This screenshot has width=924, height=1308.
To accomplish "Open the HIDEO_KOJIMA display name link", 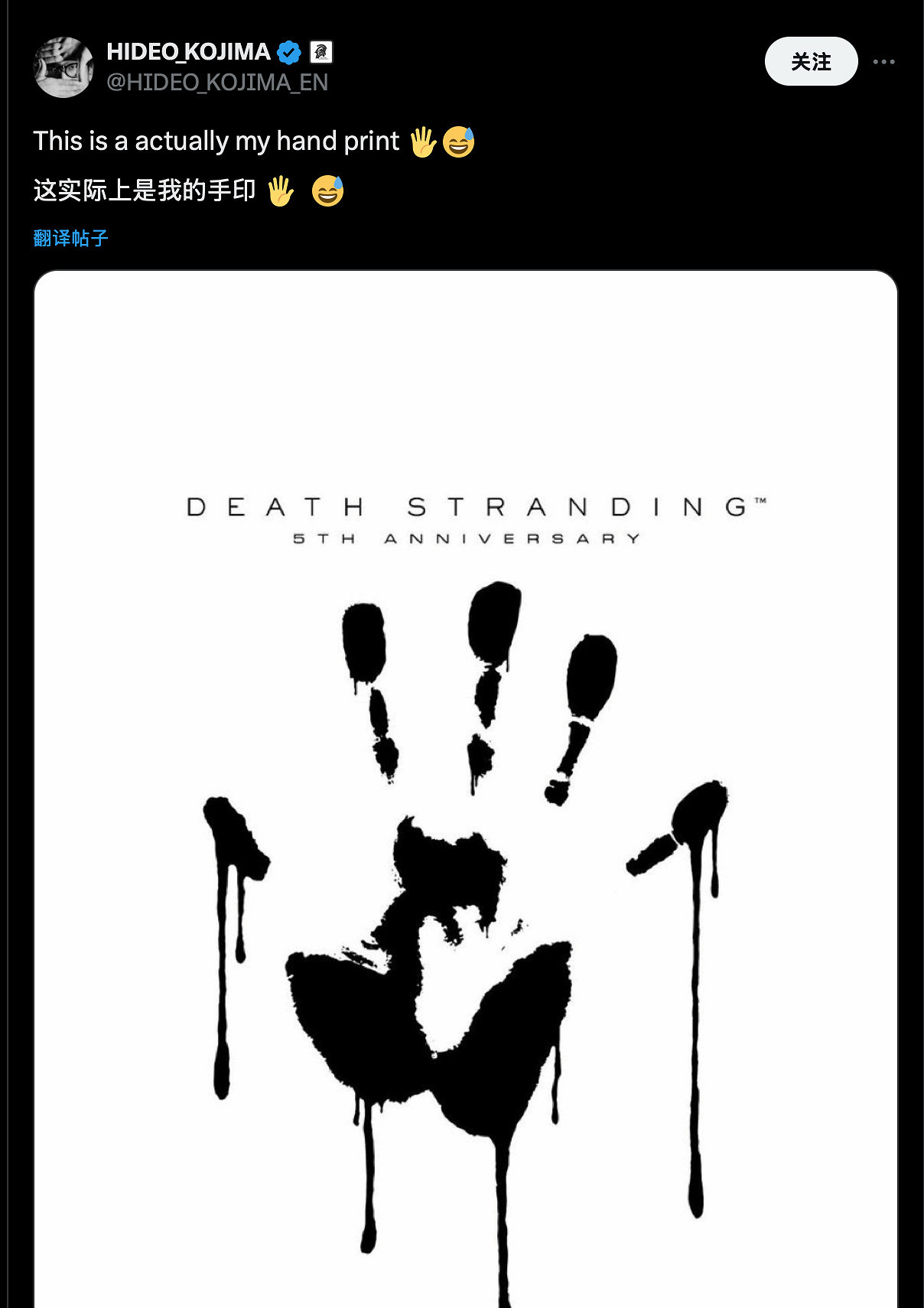I will pyautogui.click(x=188, y=52).
